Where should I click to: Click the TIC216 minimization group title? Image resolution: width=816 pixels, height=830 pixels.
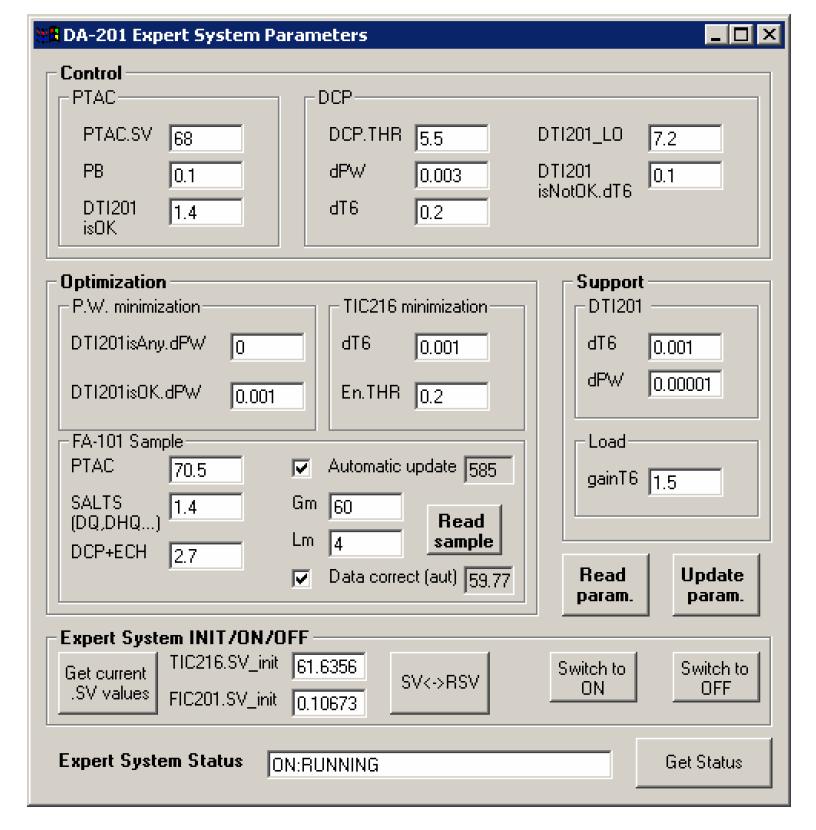click(415, 306)
